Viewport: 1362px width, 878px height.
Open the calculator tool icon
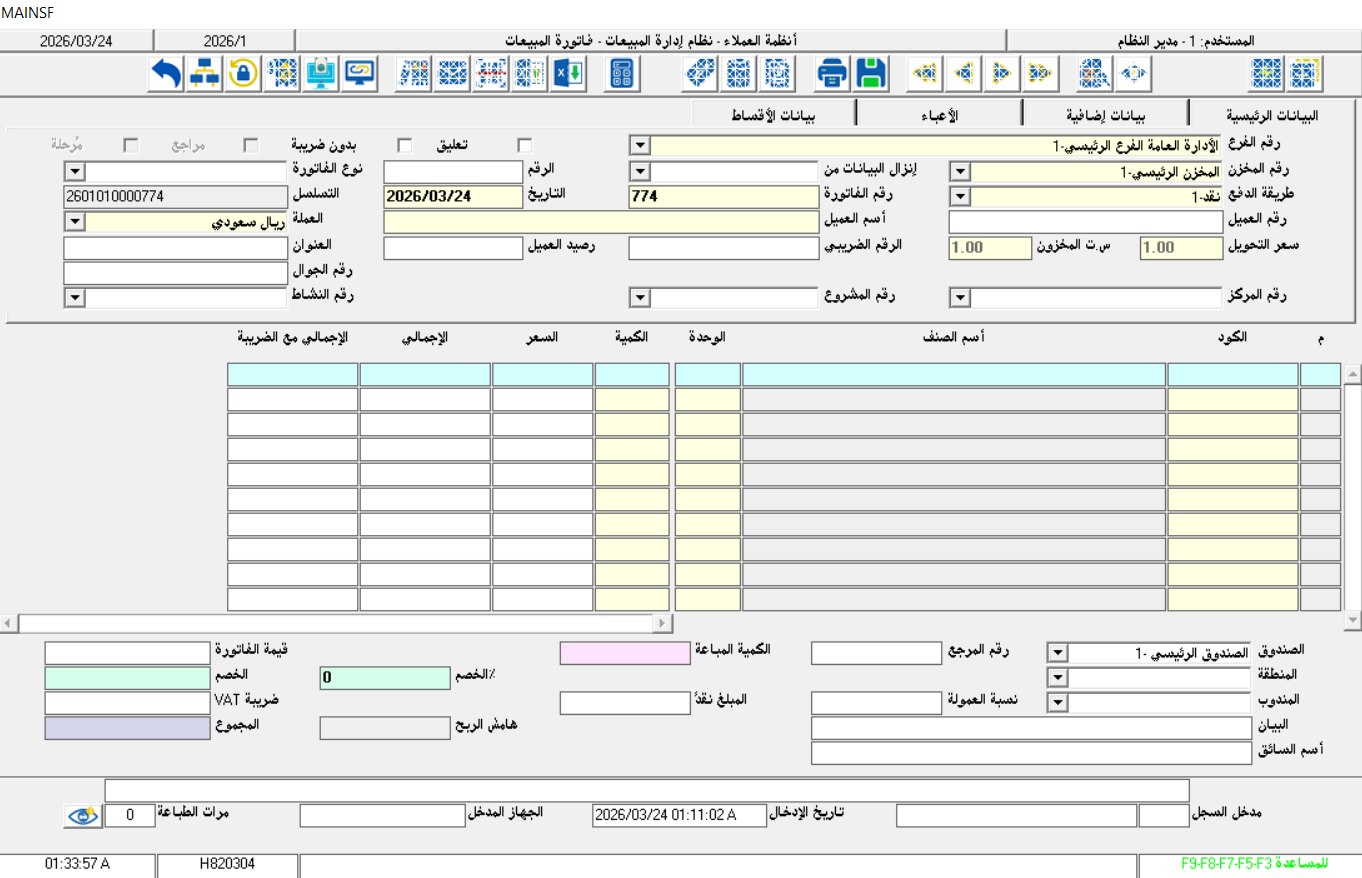point(623,73)
